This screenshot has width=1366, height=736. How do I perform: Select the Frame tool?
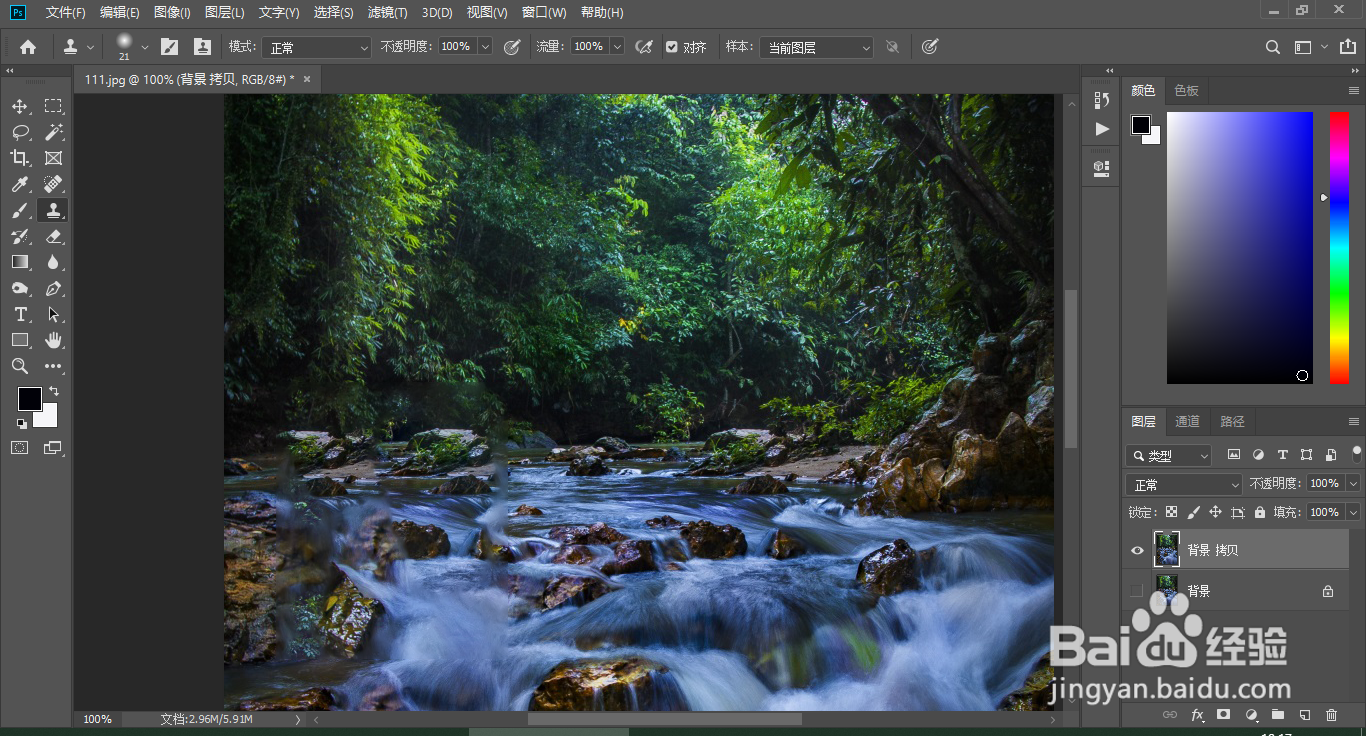(x=53, y=158)
